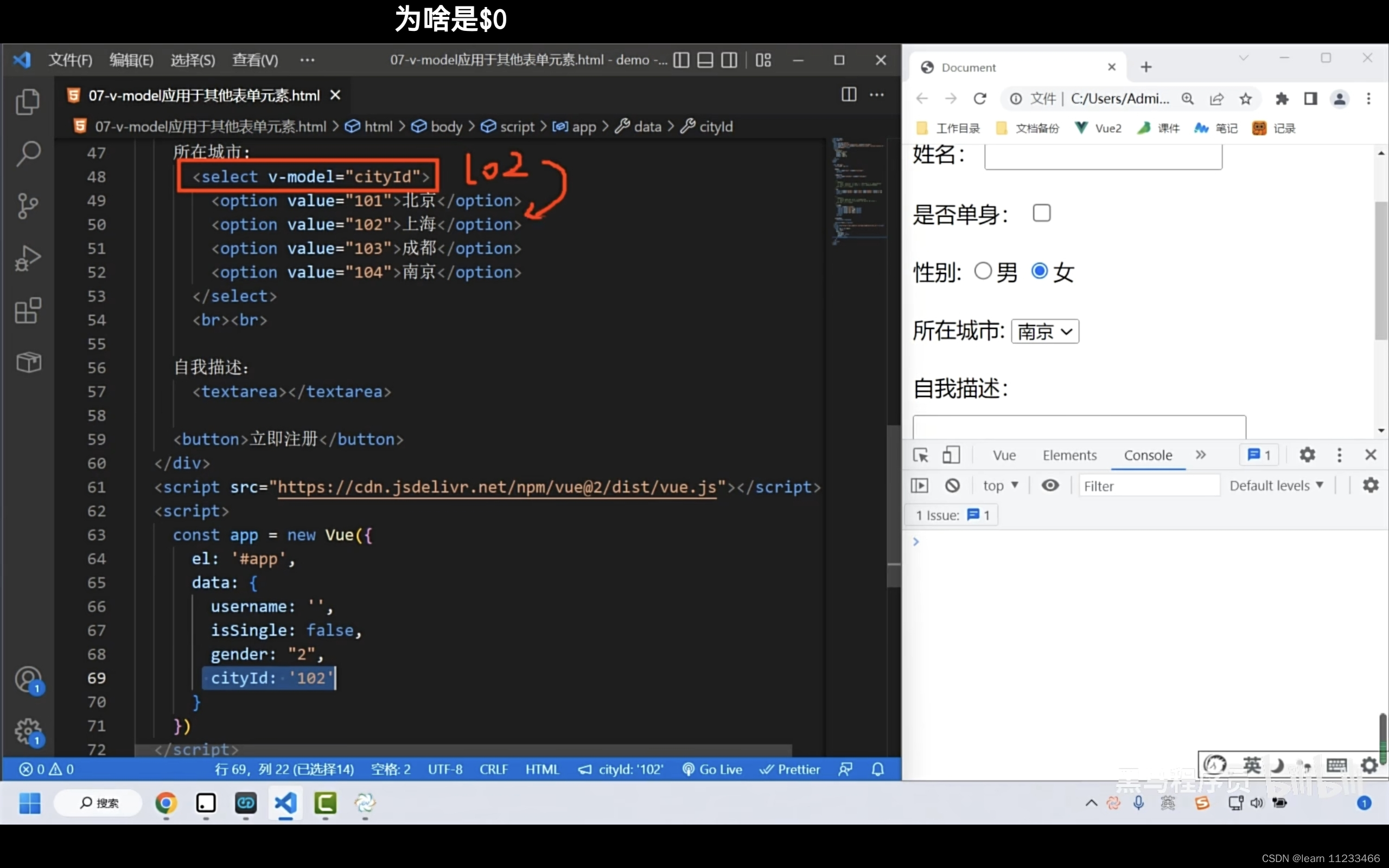Click the split editor right icon
This screenshot has height=868, width=1389.
click(x=849, y=95)
